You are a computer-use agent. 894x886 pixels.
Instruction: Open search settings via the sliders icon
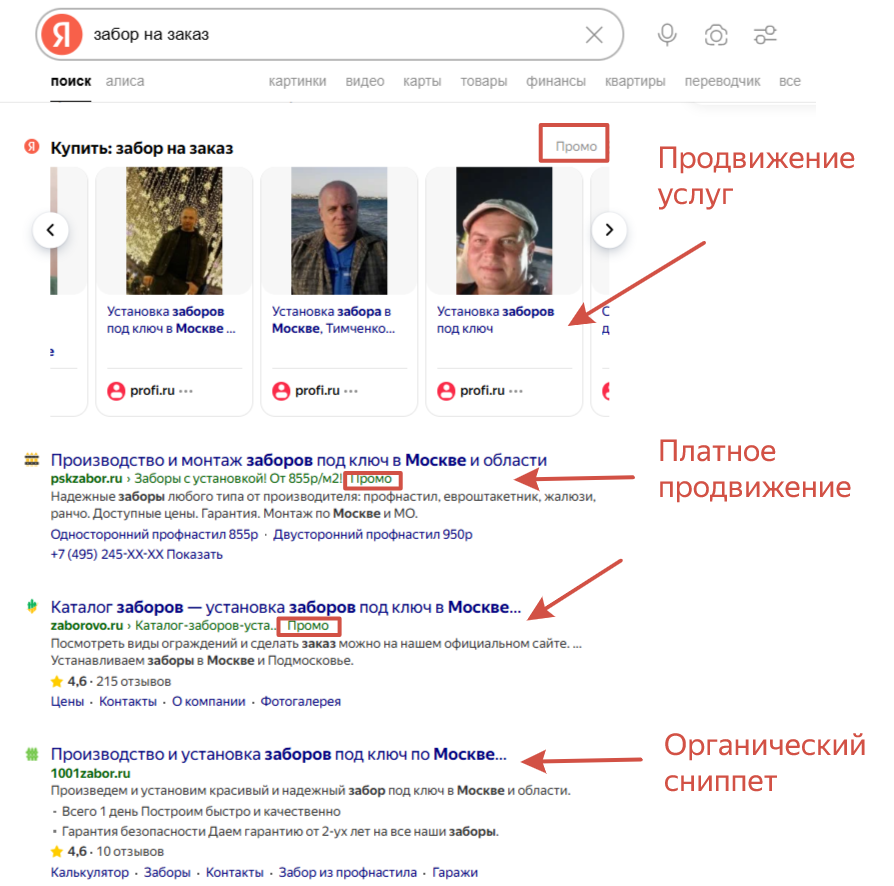(x=765, y=35)
